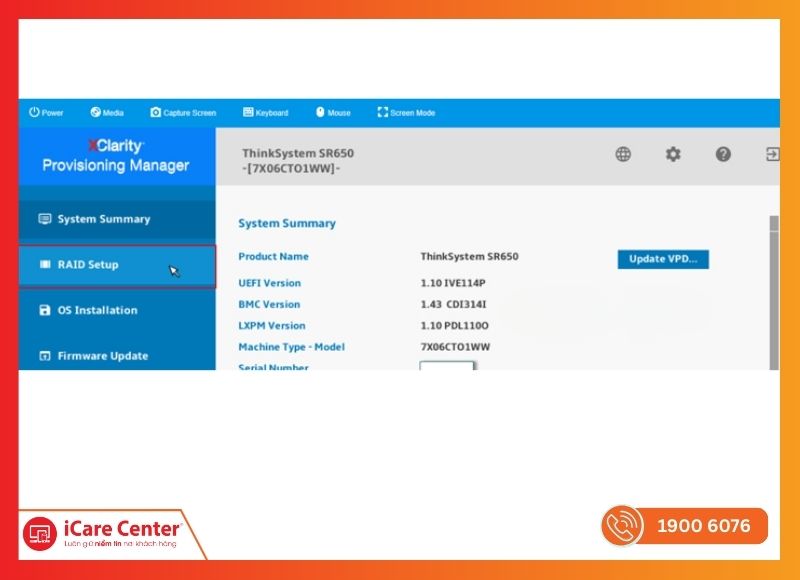Toggle Screen Mode in the toolbar
Image resolution: width=800 pixels, height=580 pixels.
406,113
